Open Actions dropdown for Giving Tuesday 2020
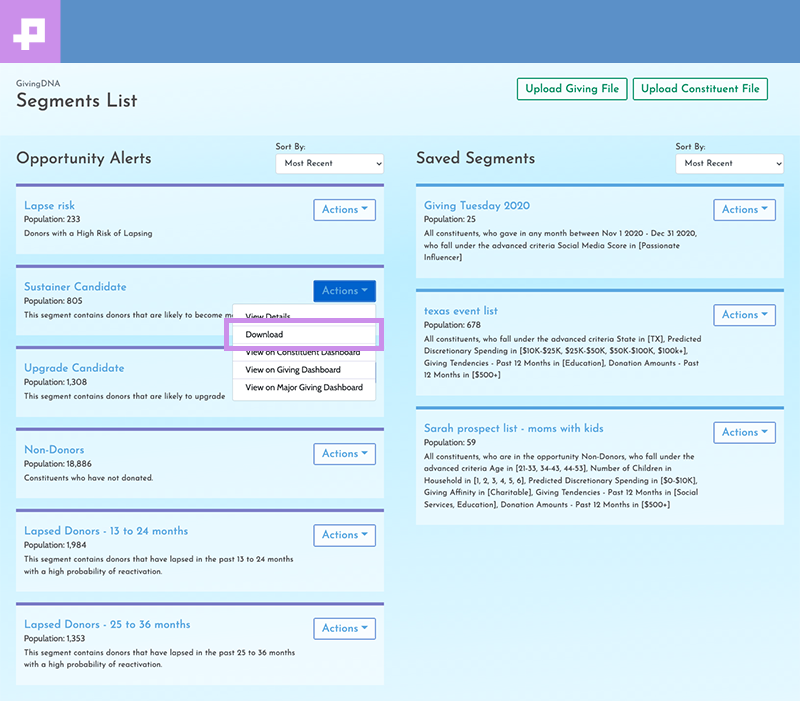The image size is (800, 701). (x=744, y=210)
